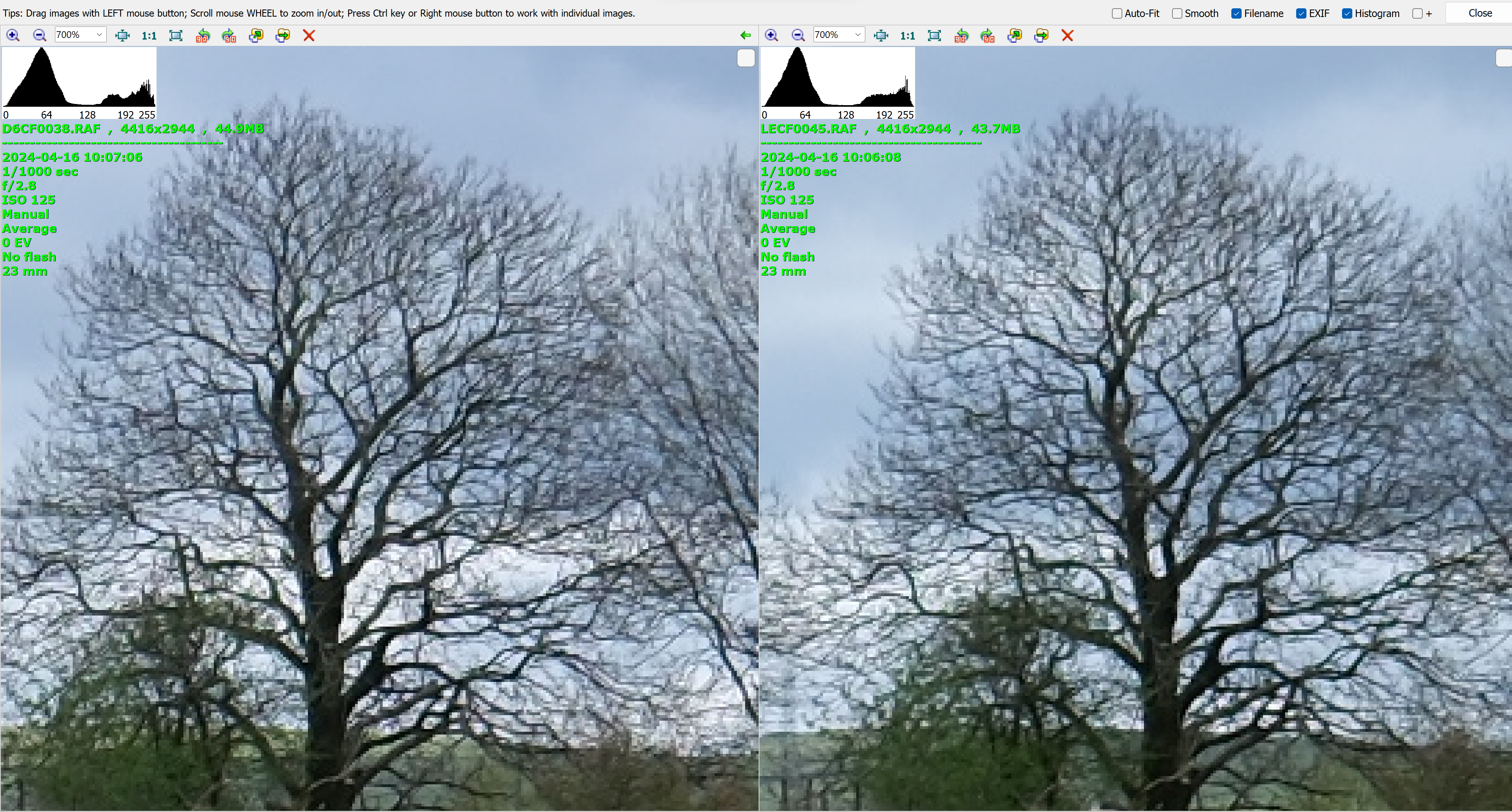Click the Close button
The image size is (1512, 812).
pos(1479,13)
